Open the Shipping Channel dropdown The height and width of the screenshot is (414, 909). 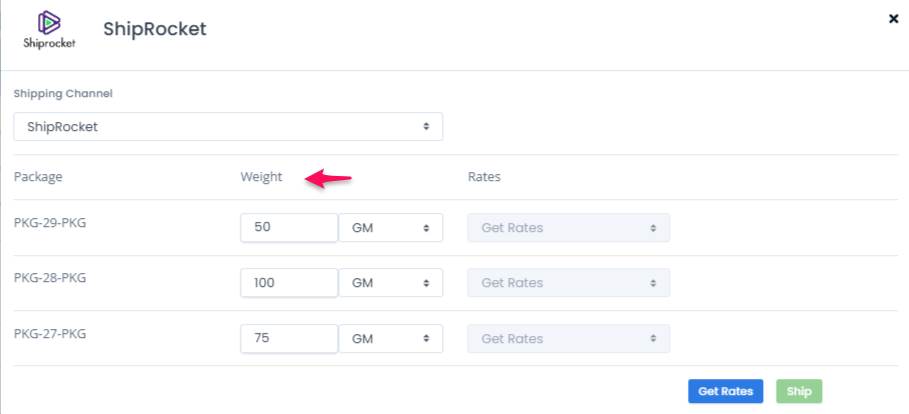click(228, 126)
